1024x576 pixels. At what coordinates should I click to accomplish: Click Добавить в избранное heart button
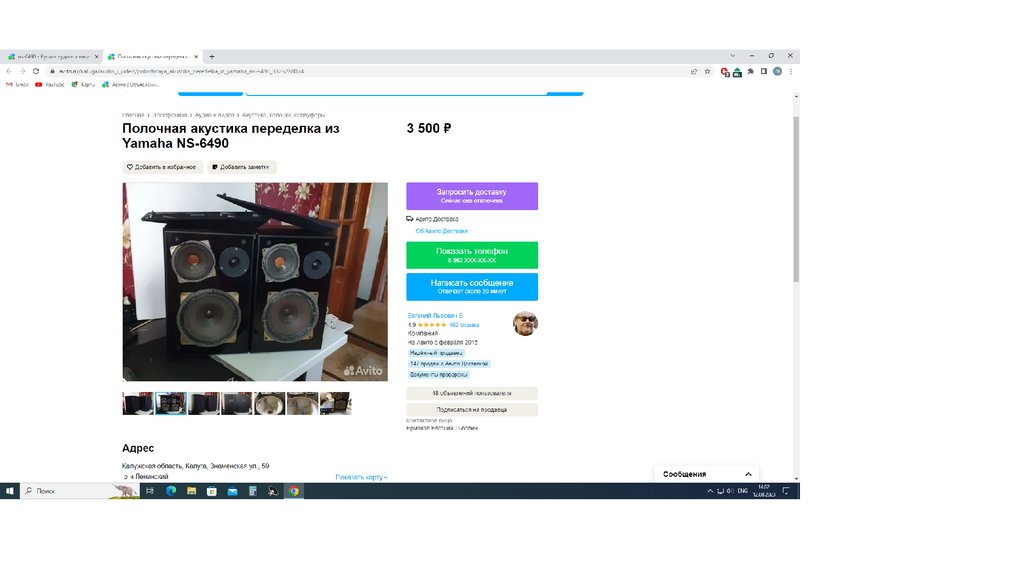point(162,167)
